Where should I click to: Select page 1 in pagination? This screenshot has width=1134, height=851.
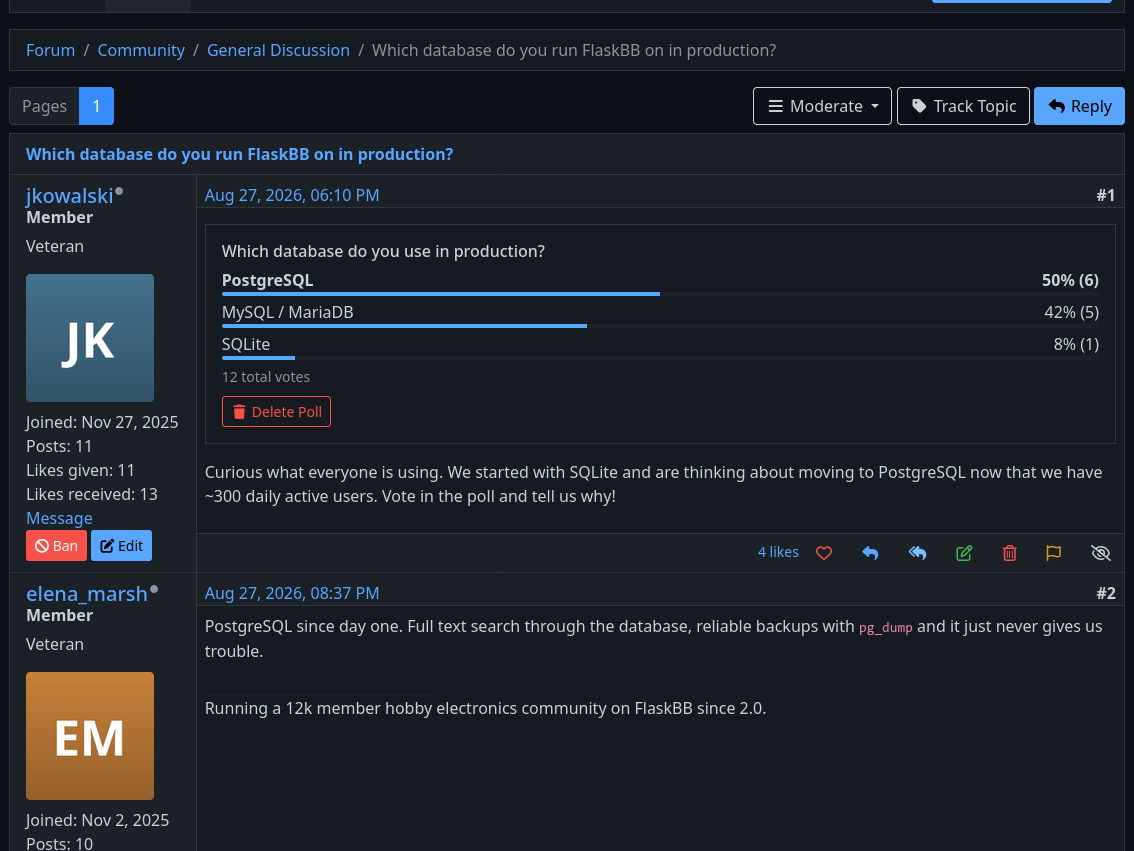click(96, 106)
